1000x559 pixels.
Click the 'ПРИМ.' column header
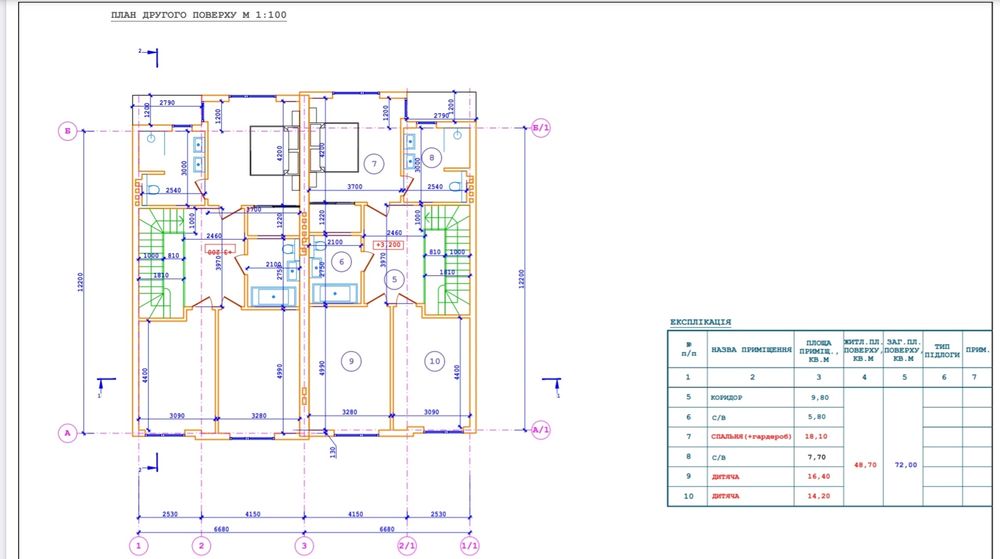(x=977, y=349)
